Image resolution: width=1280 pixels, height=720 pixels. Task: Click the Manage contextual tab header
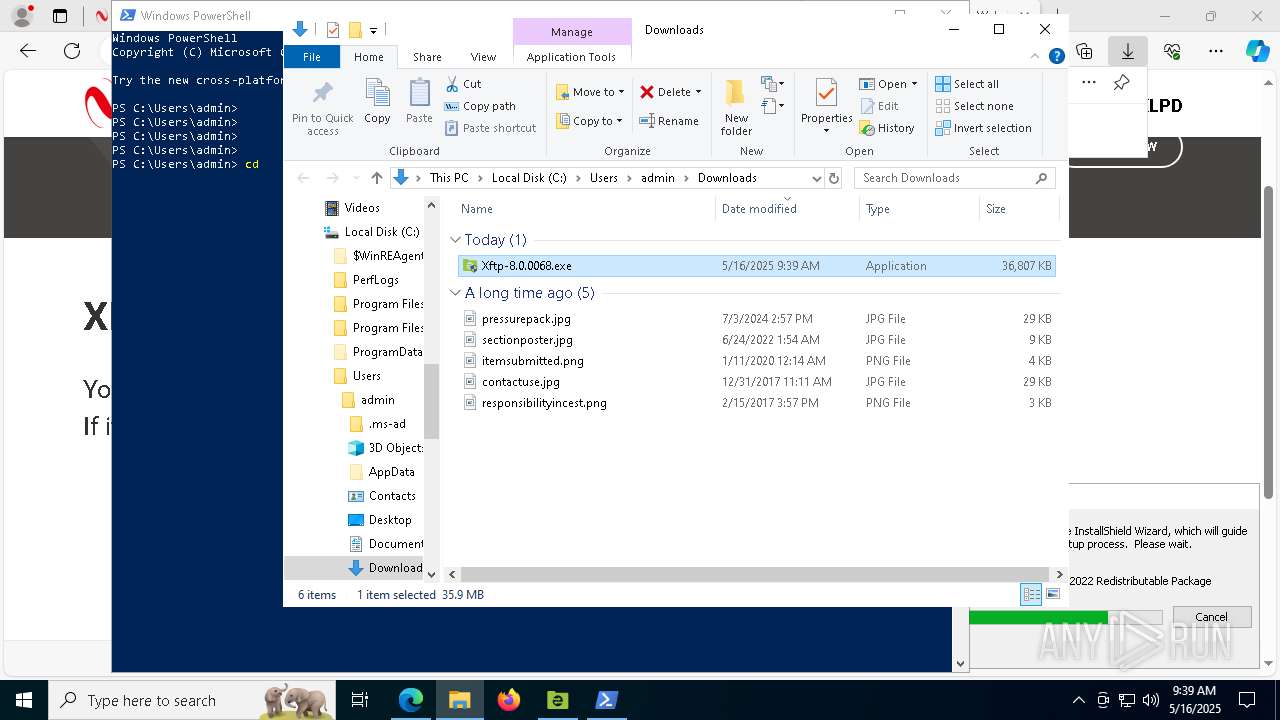[571, 32]
